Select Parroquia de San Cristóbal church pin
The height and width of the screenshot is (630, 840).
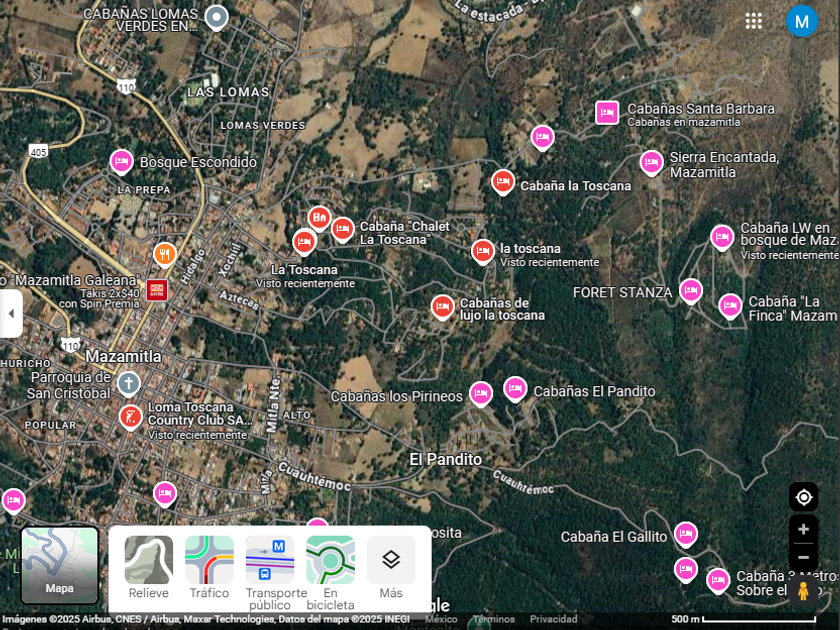coord(129,384)
